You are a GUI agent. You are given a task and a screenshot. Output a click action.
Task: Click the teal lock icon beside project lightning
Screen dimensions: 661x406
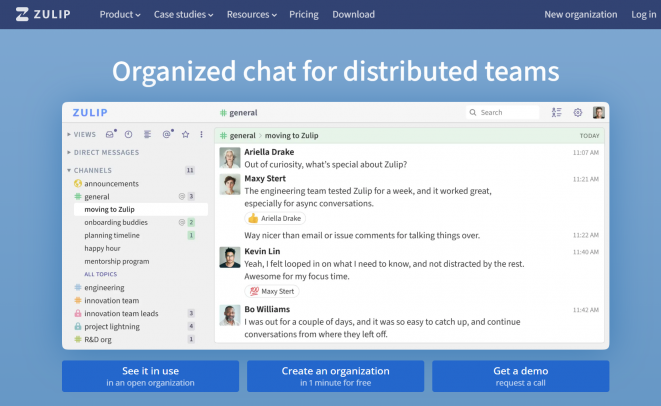coord(78,326)
